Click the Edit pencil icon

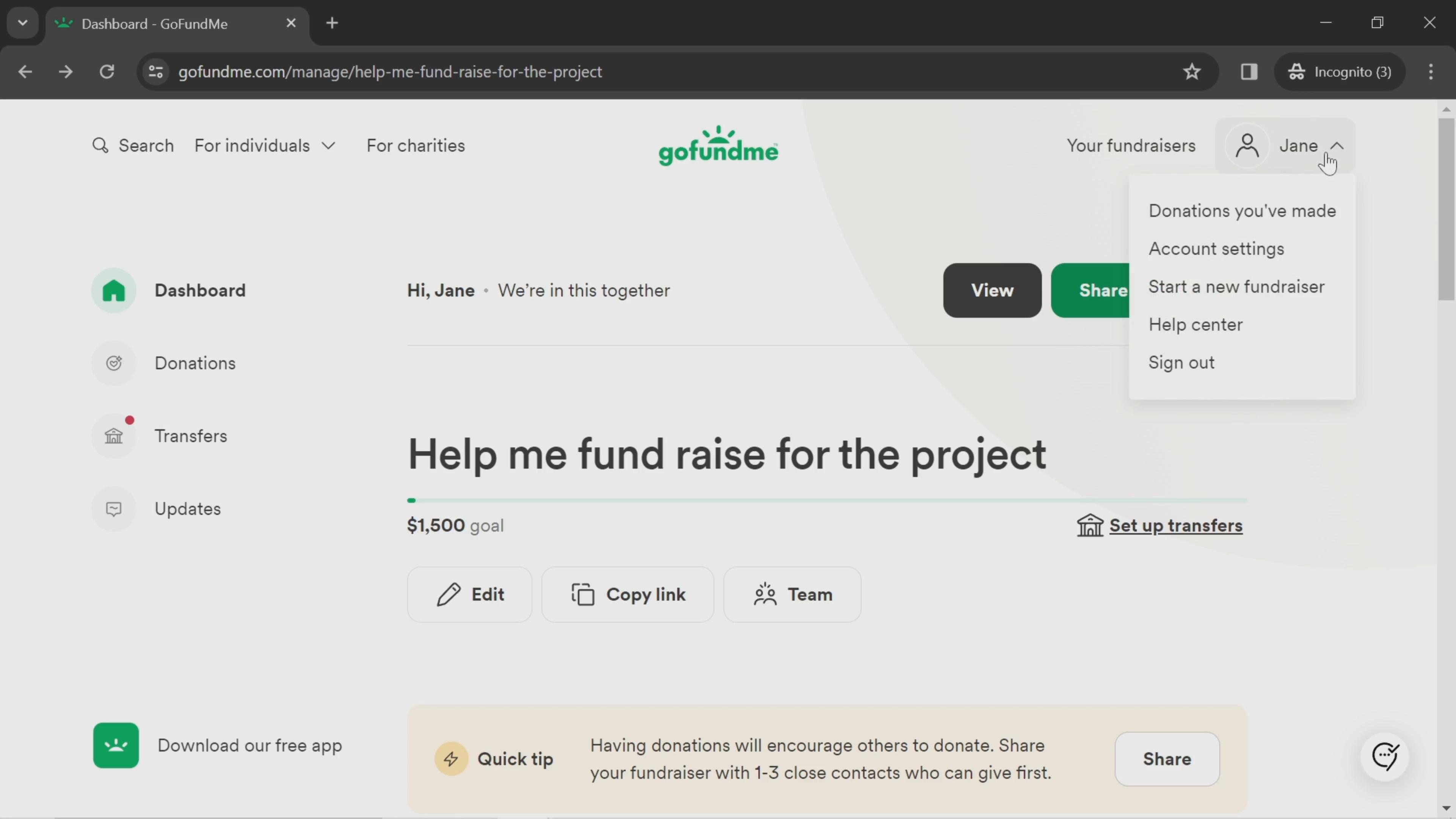[x=448, y=594]
